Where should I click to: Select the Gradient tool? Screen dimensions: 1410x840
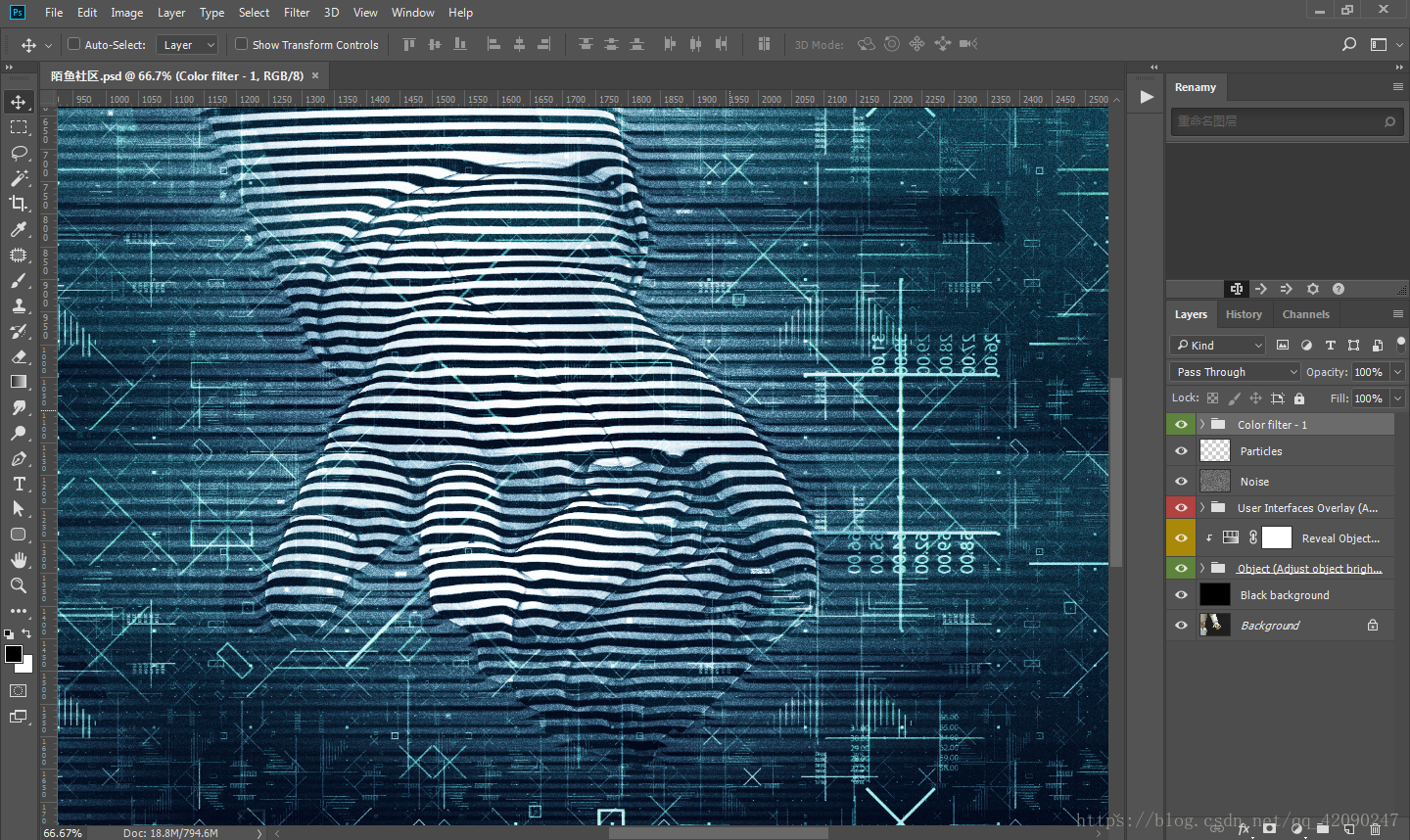pos(19,382)
